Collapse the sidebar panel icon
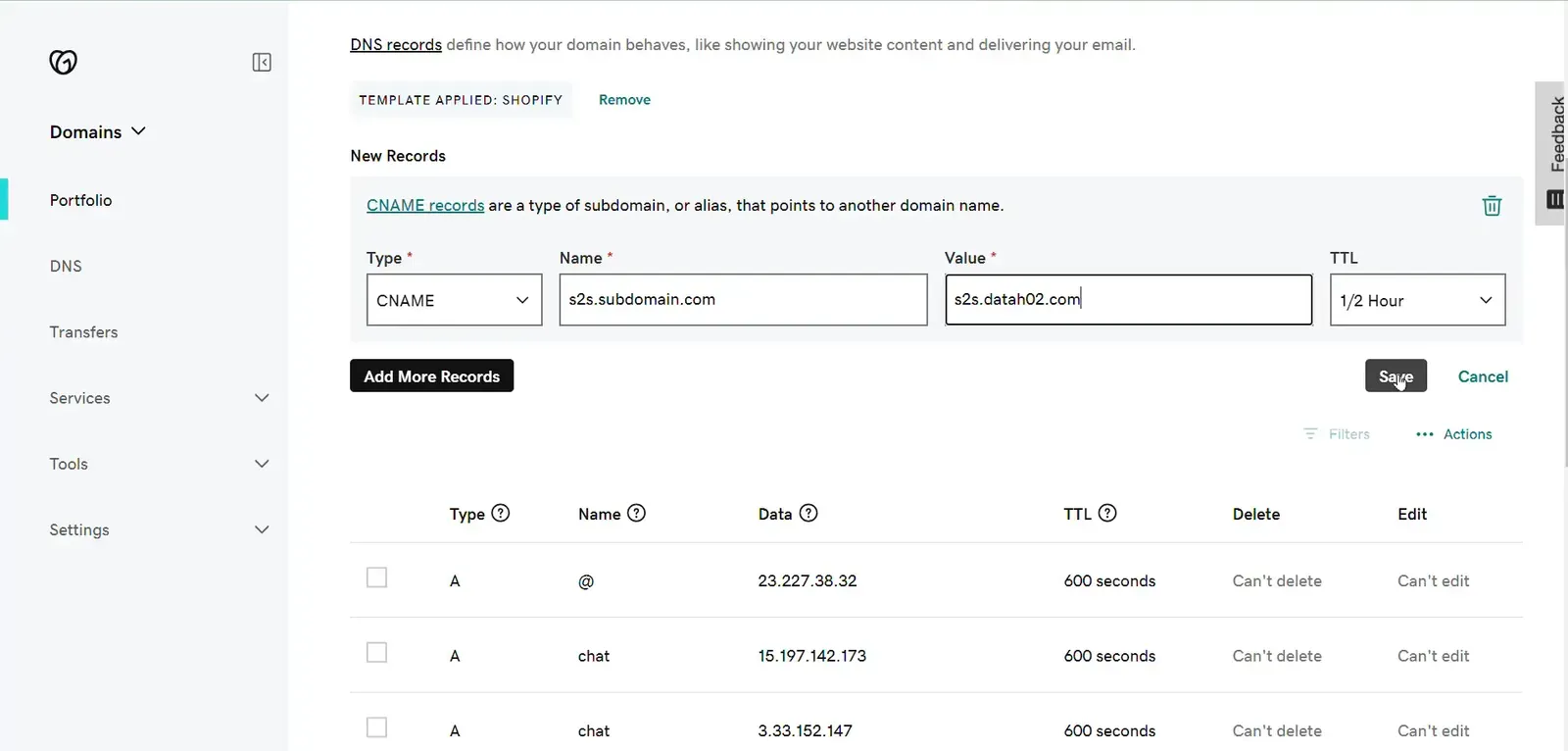This screenshot has width=1568, height=751. tap(262, 63)
